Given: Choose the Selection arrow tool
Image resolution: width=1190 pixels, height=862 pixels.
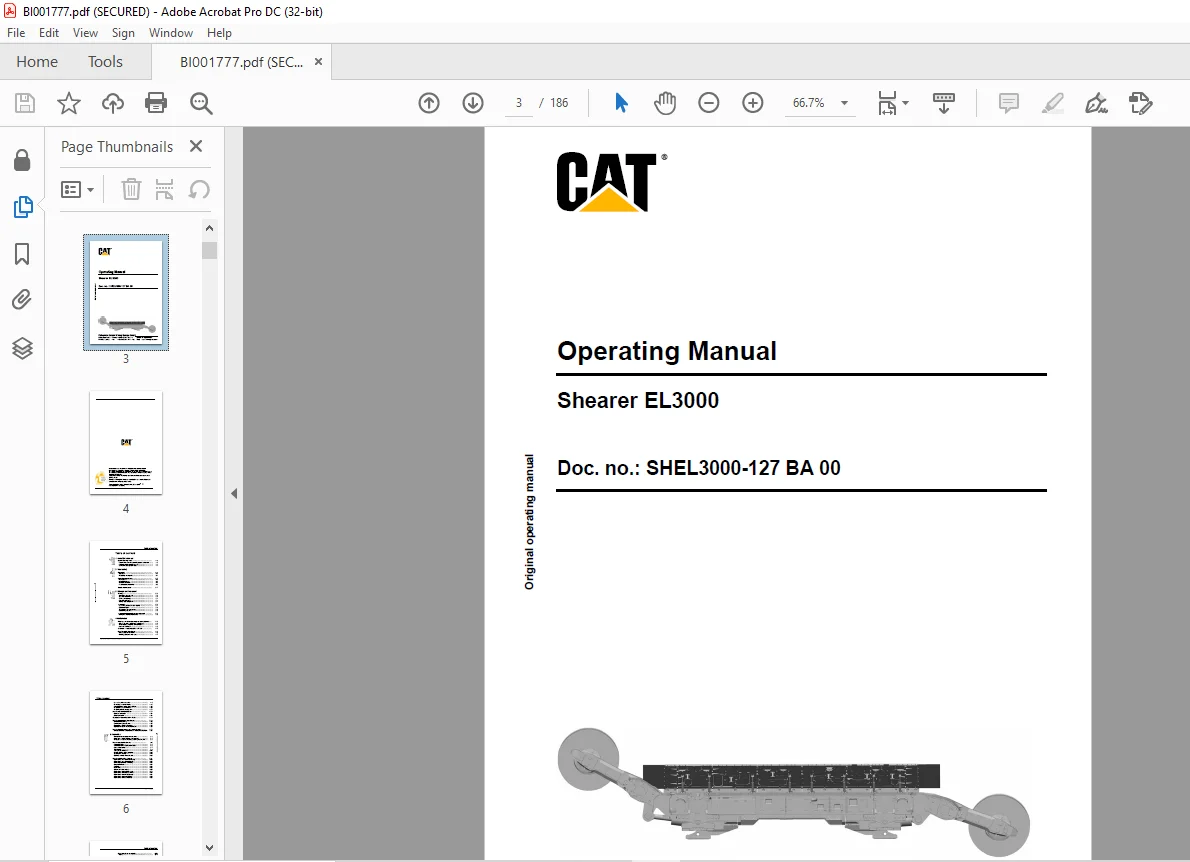Looking at the screenshot, I should point(621,103).
